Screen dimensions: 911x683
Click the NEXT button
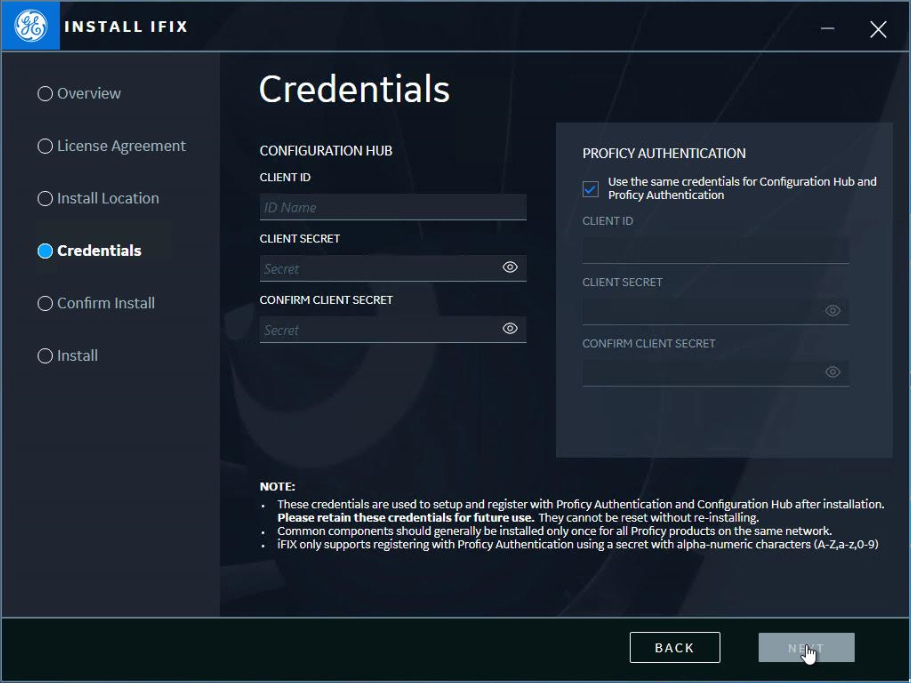(x=806, y=648)
